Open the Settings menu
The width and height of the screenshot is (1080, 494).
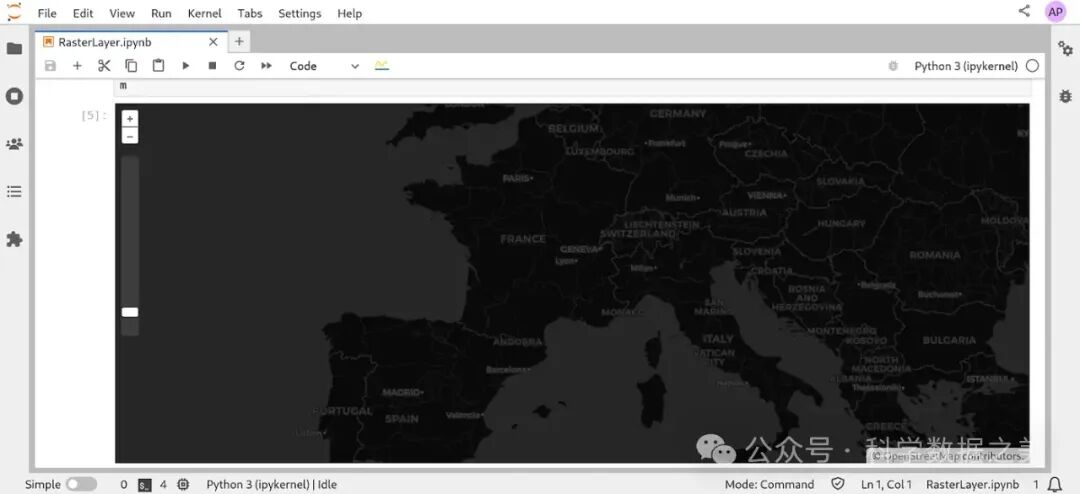pos(299,13)
